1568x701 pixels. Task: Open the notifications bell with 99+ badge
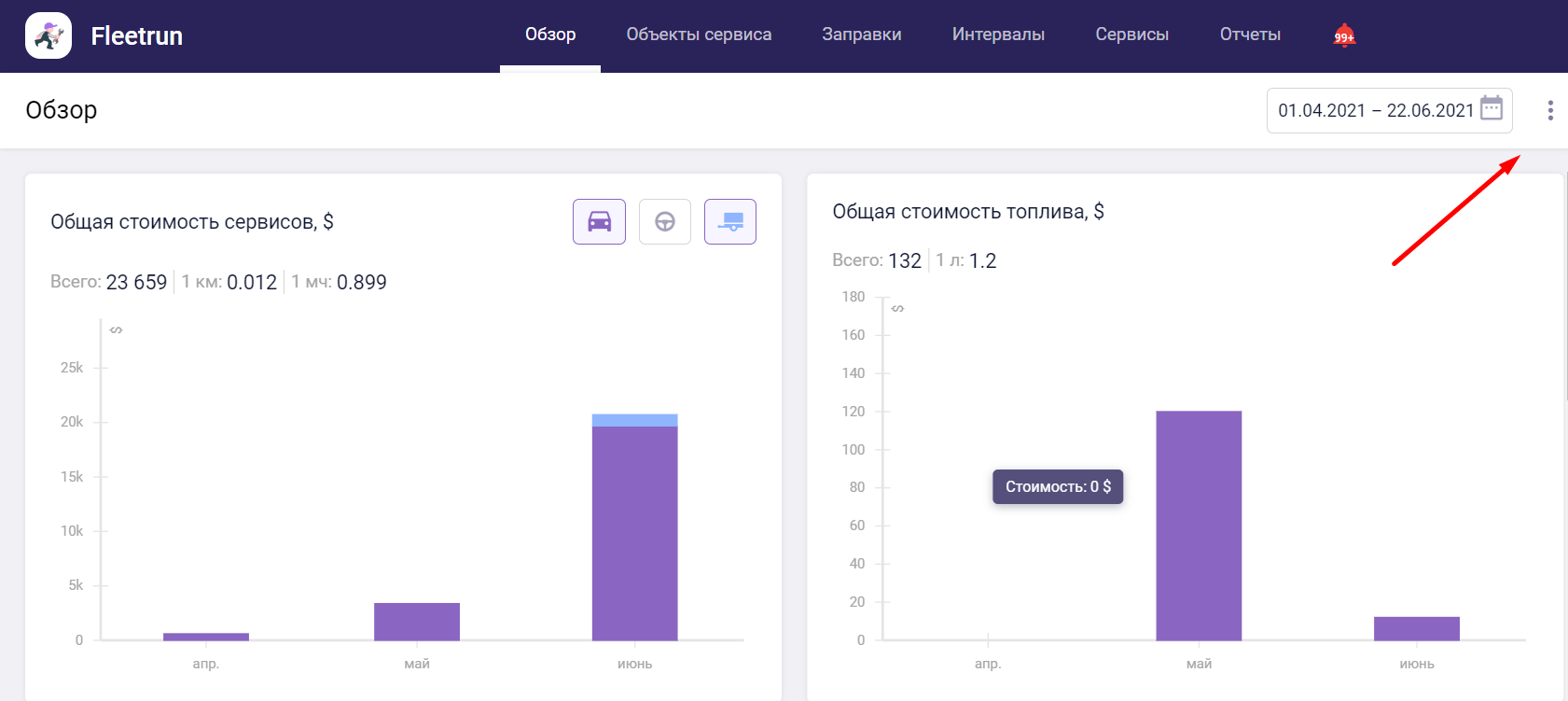[x=1343, y=35]
